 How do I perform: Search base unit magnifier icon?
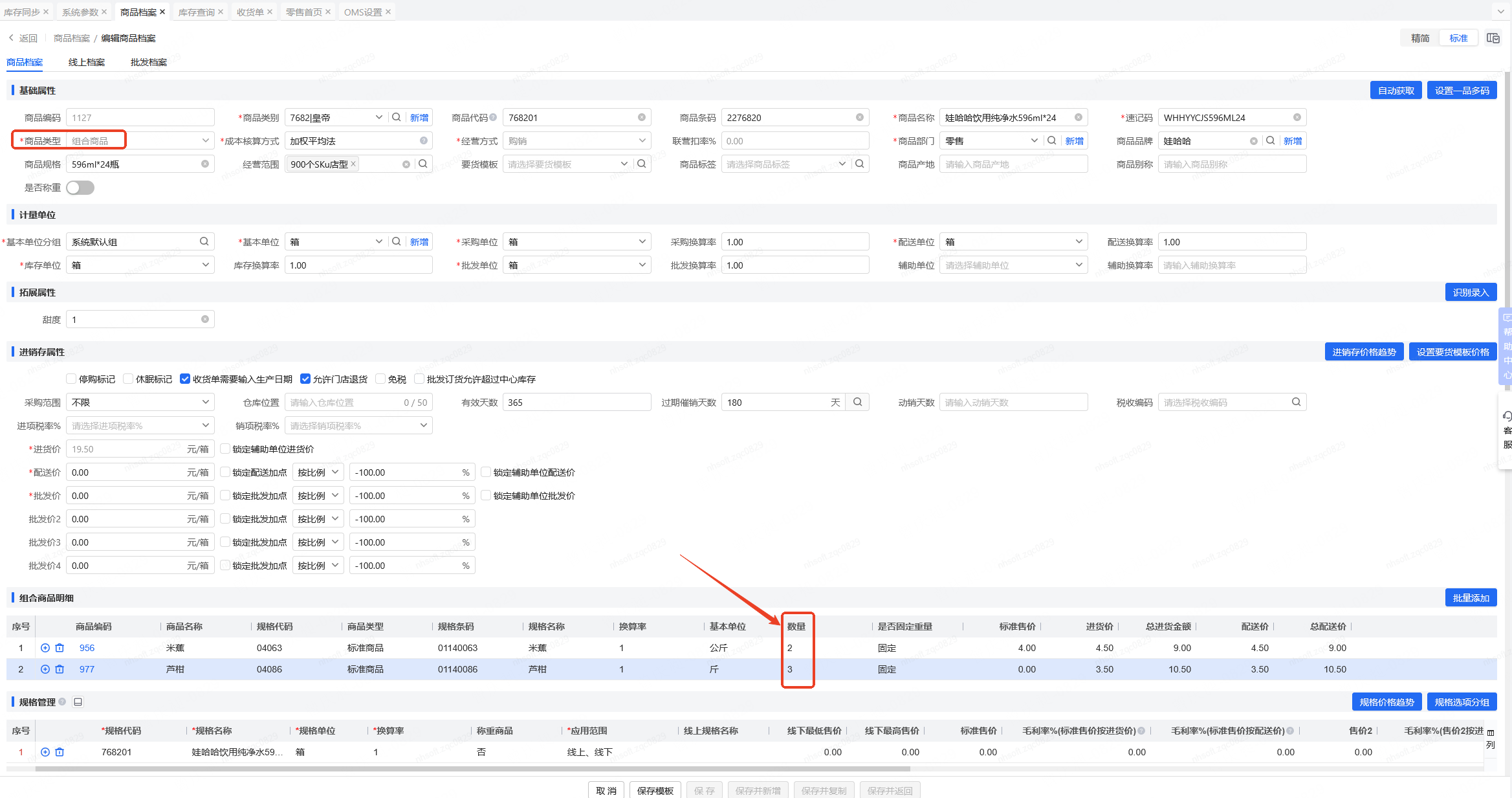[397, 241]
